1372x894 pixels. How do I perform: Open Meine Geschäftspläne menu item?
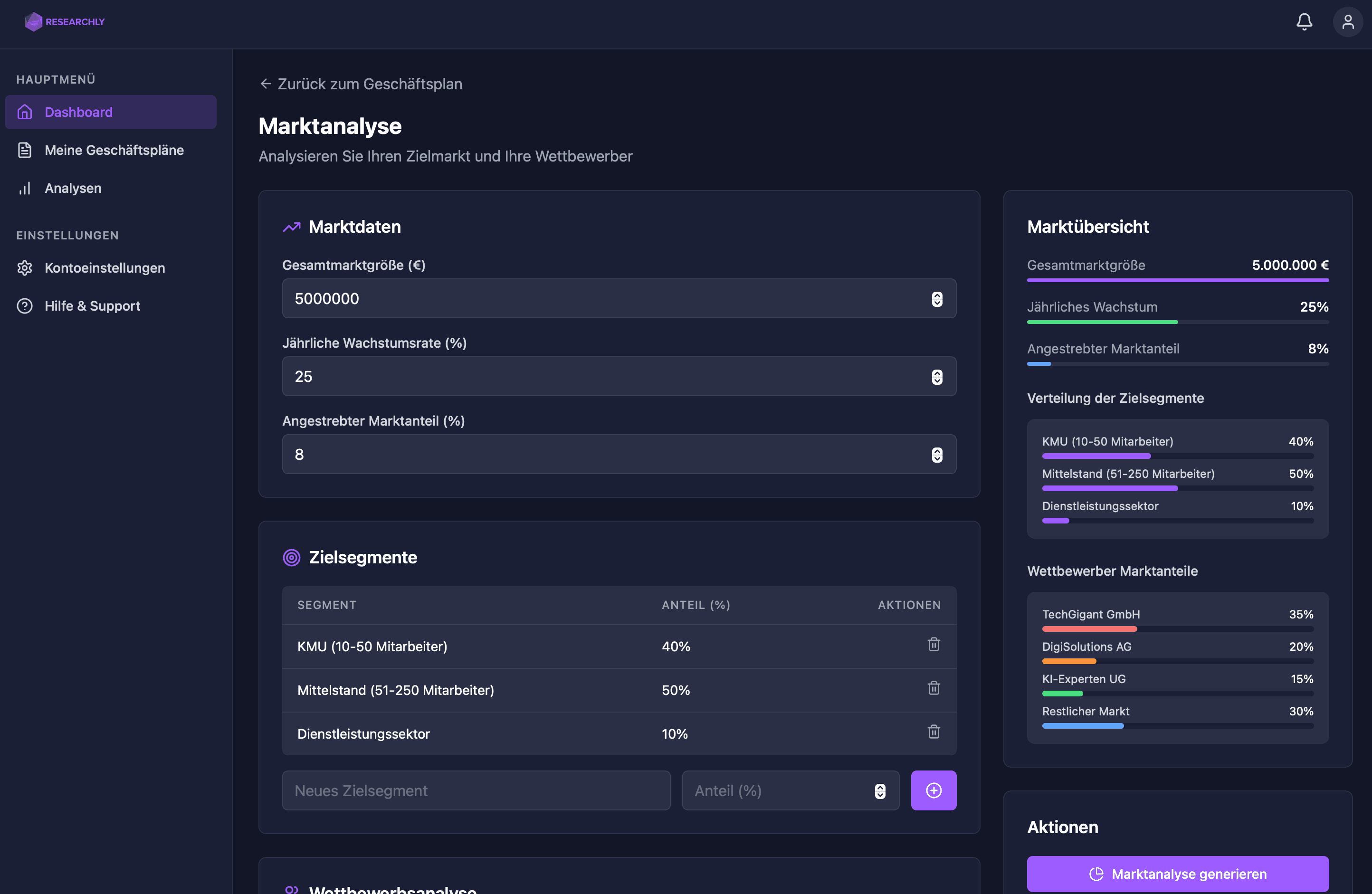pos(111,150)
